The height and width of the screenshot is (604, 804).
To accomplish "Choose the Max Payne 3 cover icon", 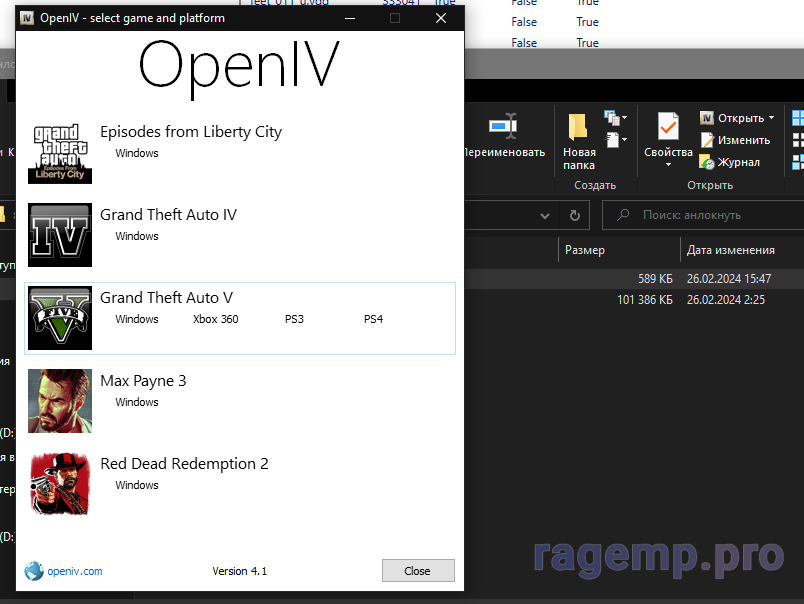I will (60, 401).
